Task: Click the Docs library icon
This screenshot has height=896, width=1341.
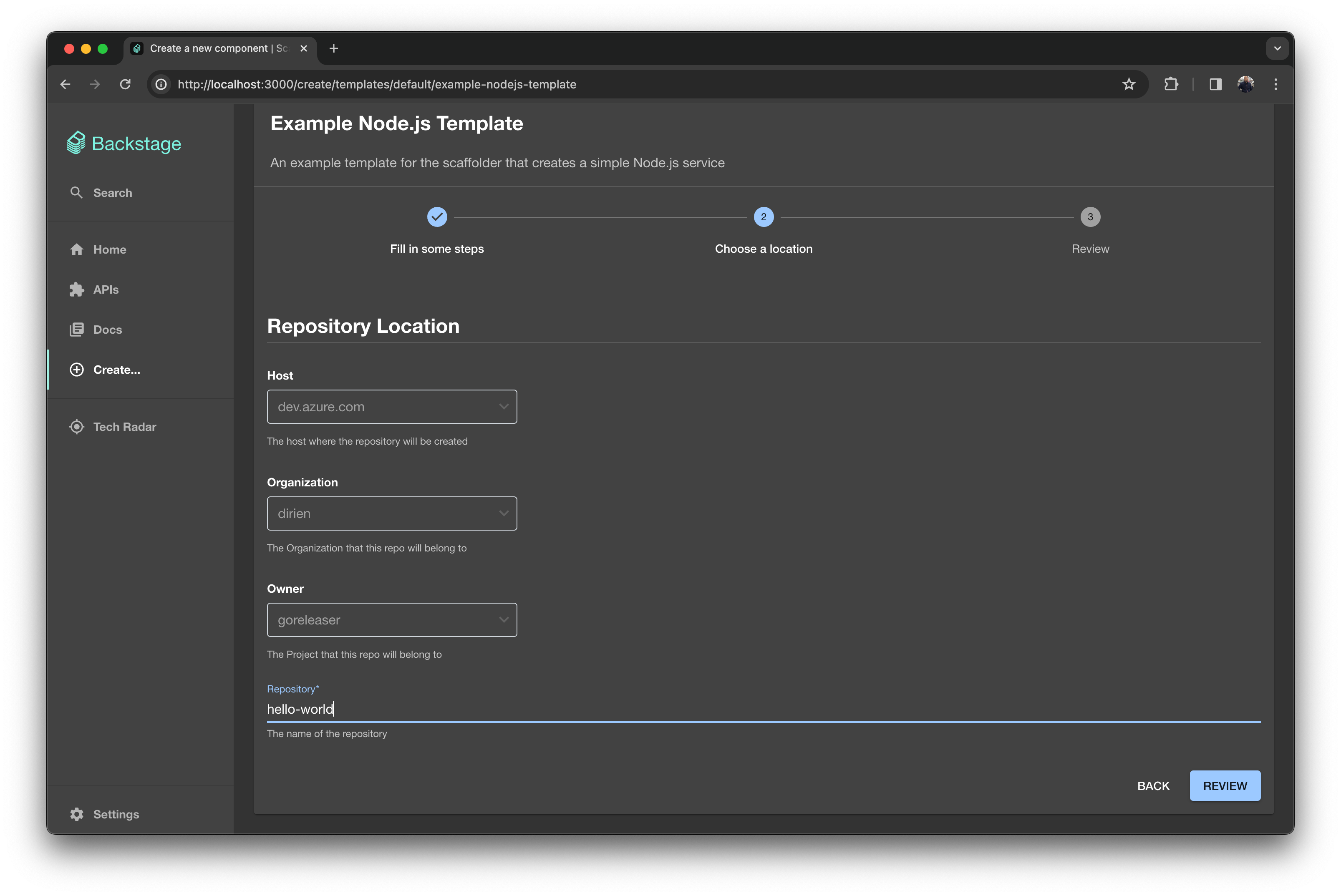Action: click(77, 330)
